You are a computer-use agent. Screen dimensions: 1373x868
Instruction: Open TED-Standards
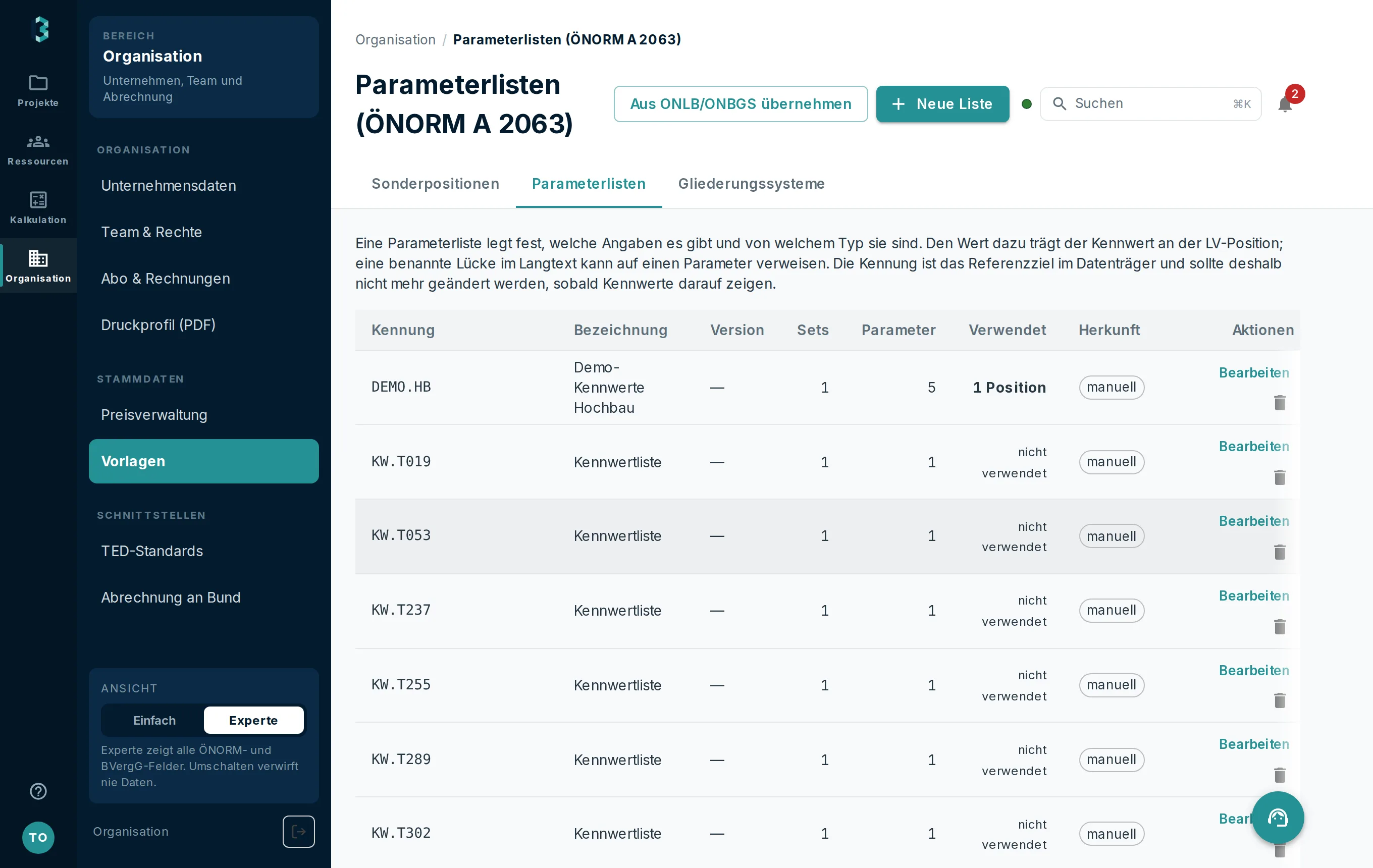[x=203, y=551]
